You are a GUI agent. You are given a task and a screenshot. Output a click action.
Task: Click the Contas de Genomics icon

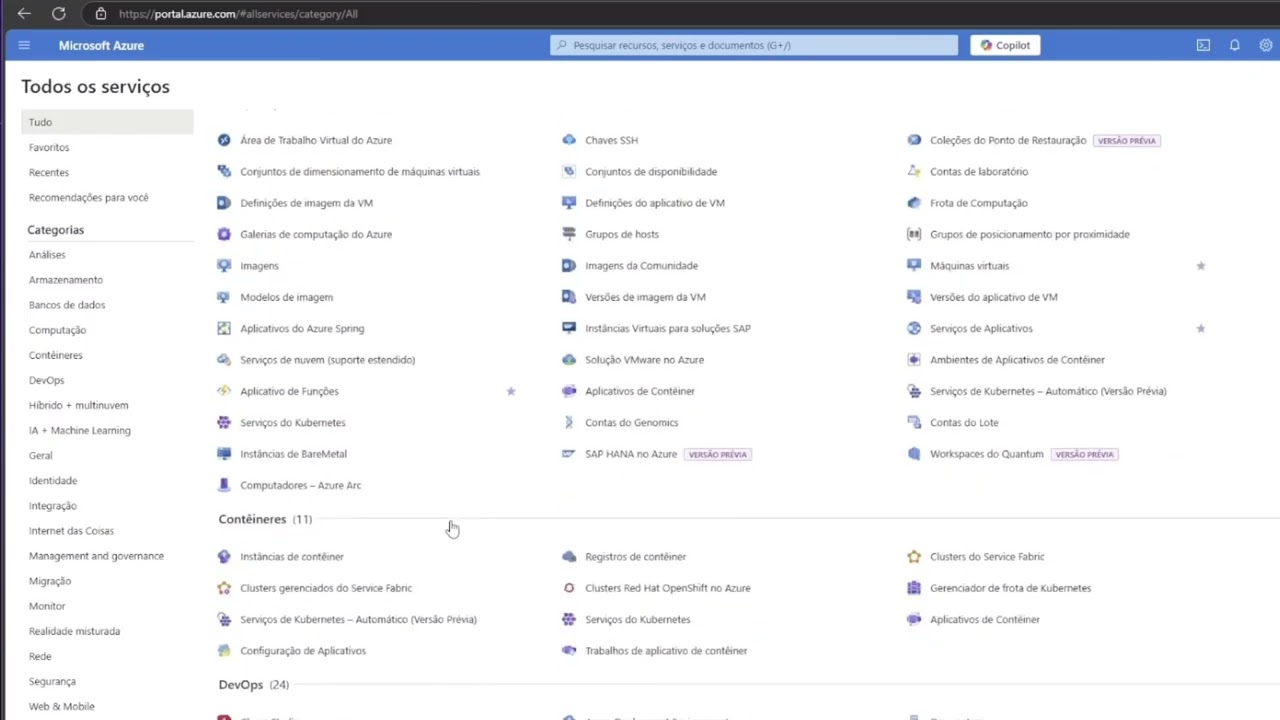point(569,422)
